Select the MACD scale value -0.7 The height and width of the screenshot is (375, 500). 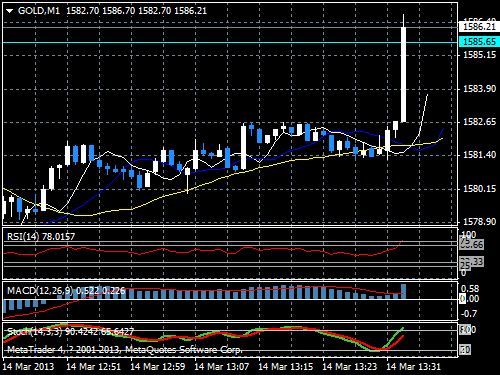[469, 314]
